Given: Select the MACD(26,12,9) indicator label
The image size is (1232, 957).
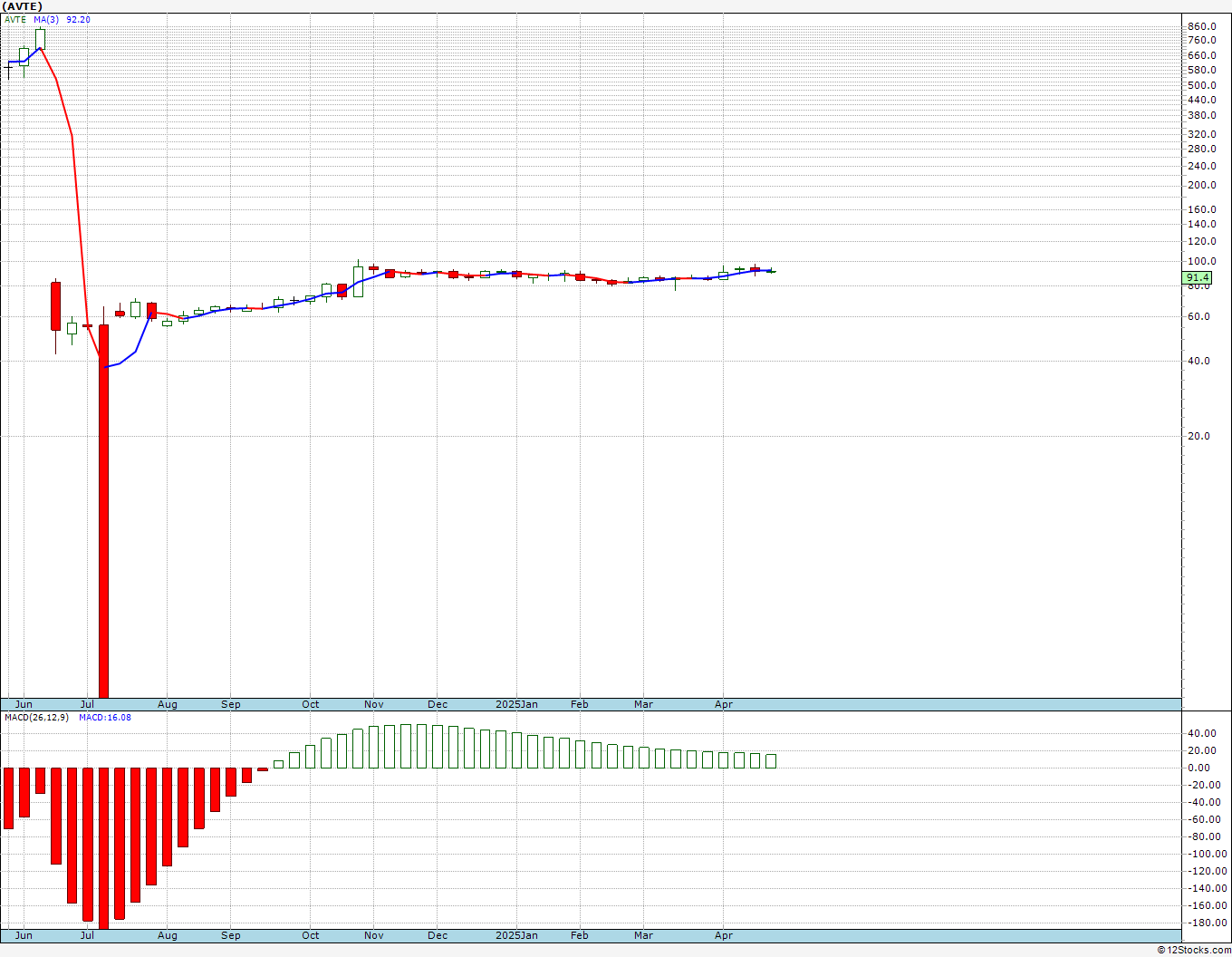Looking at the screenshot, I should coord(36,717).
